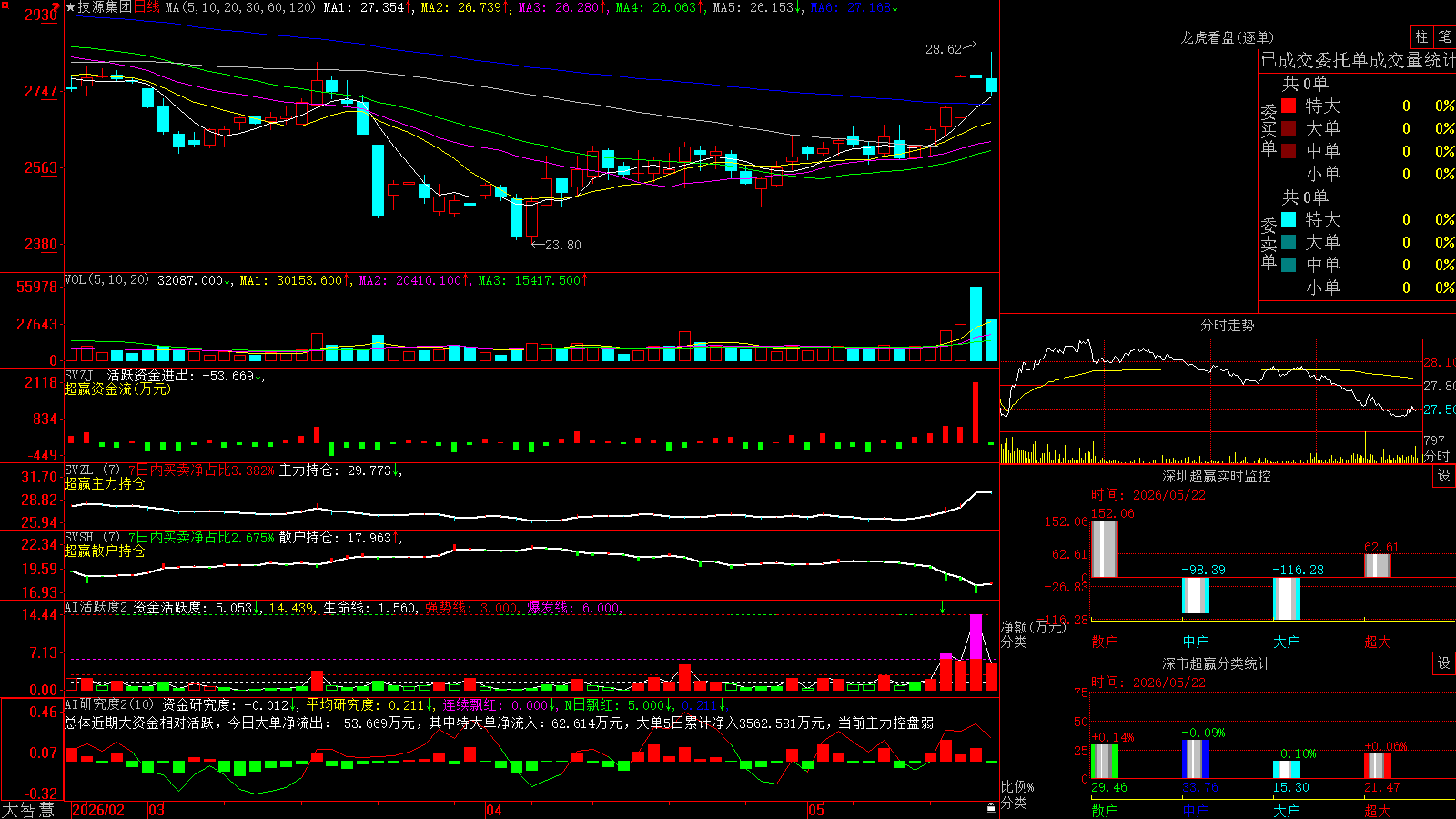1456x819 pixels.
Task: Open MA(5,10,20,30,60,120) indicator parameters
Action: (241, 7)
